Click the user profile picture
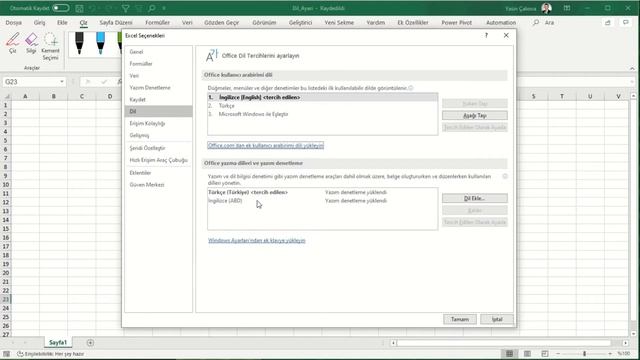The width and height of the screenshot is (640, 360). (547, 8)
